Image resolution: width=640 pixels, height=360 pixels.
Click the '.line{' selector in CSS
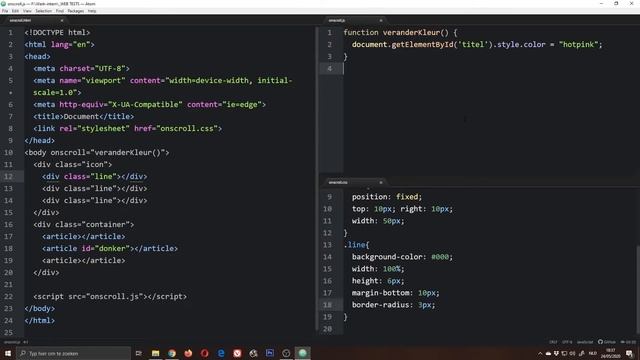coord(356,245)
